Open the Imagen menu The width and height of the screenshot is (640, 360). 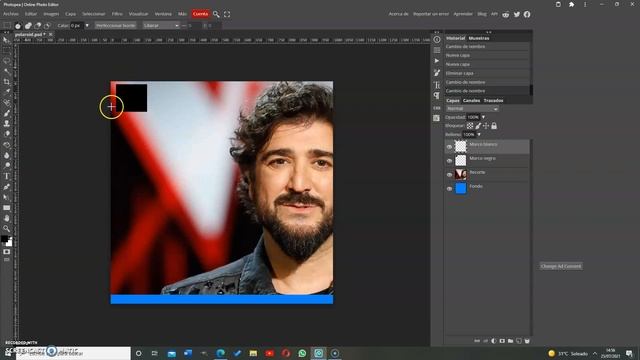51,14
